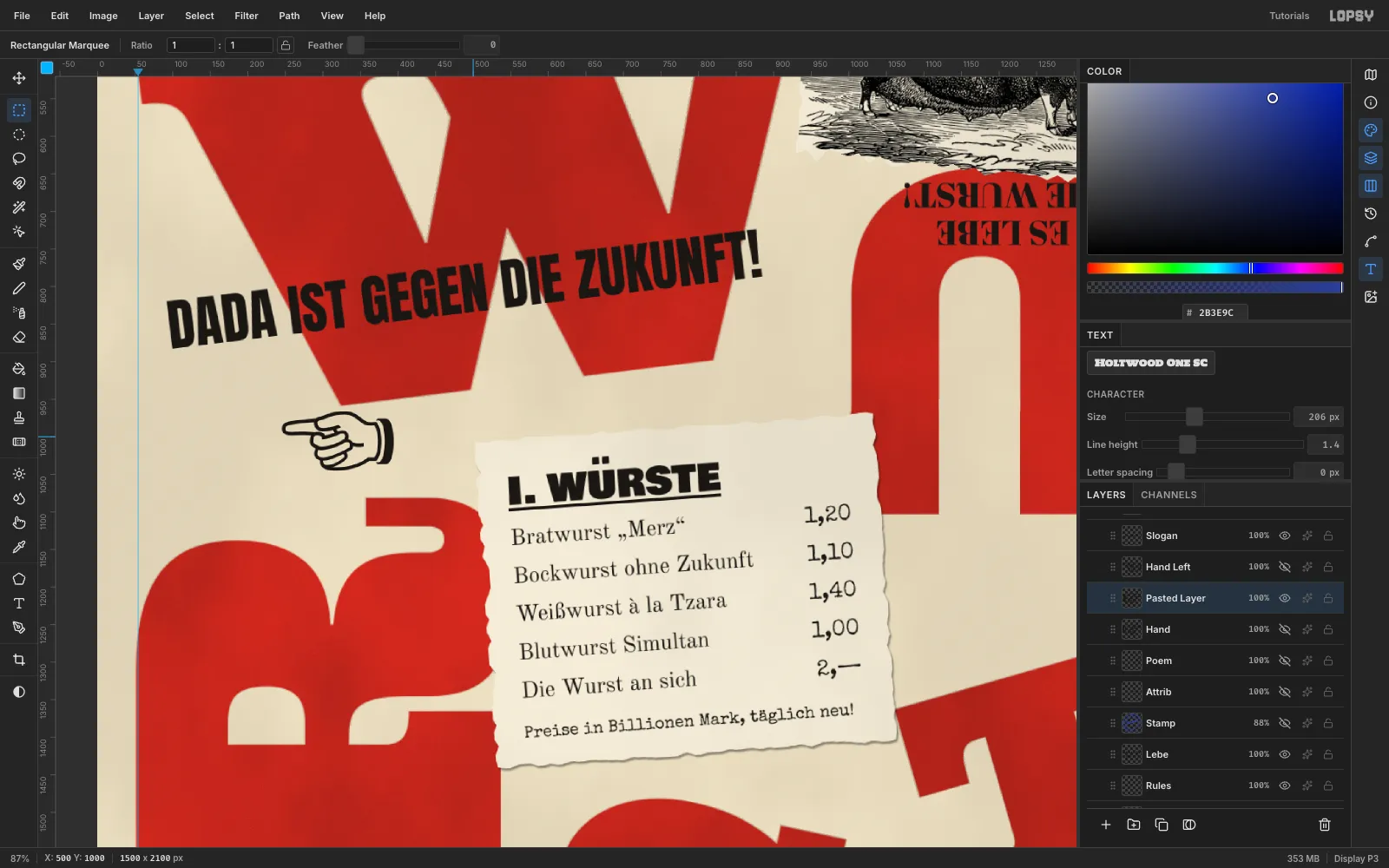Select the Eraser tool
The width and height of the screenshot is (1389, 868).
(x=19, y=337)
